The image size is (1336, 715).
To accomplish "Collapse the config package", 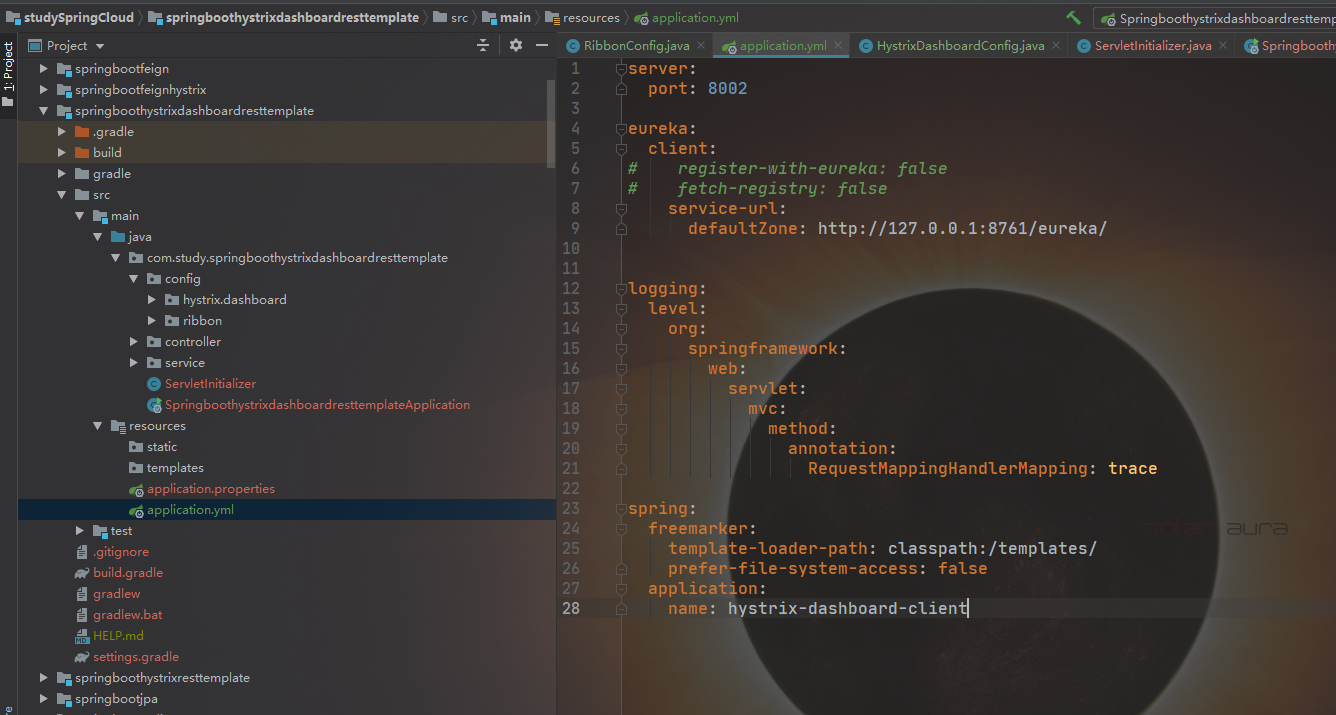I will 134,279.
